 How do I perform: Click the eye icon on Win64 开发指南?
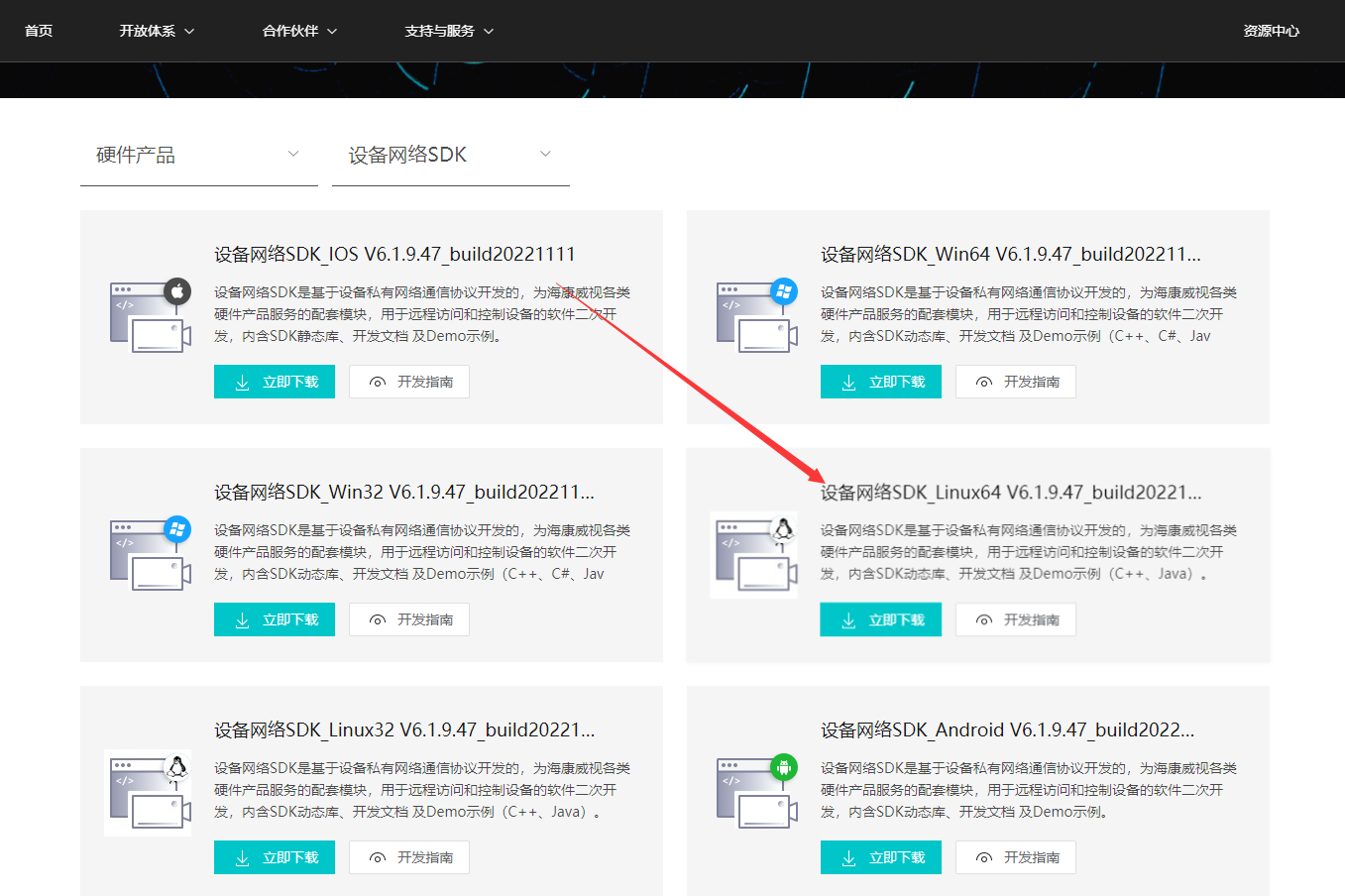[x=984, y=383]
